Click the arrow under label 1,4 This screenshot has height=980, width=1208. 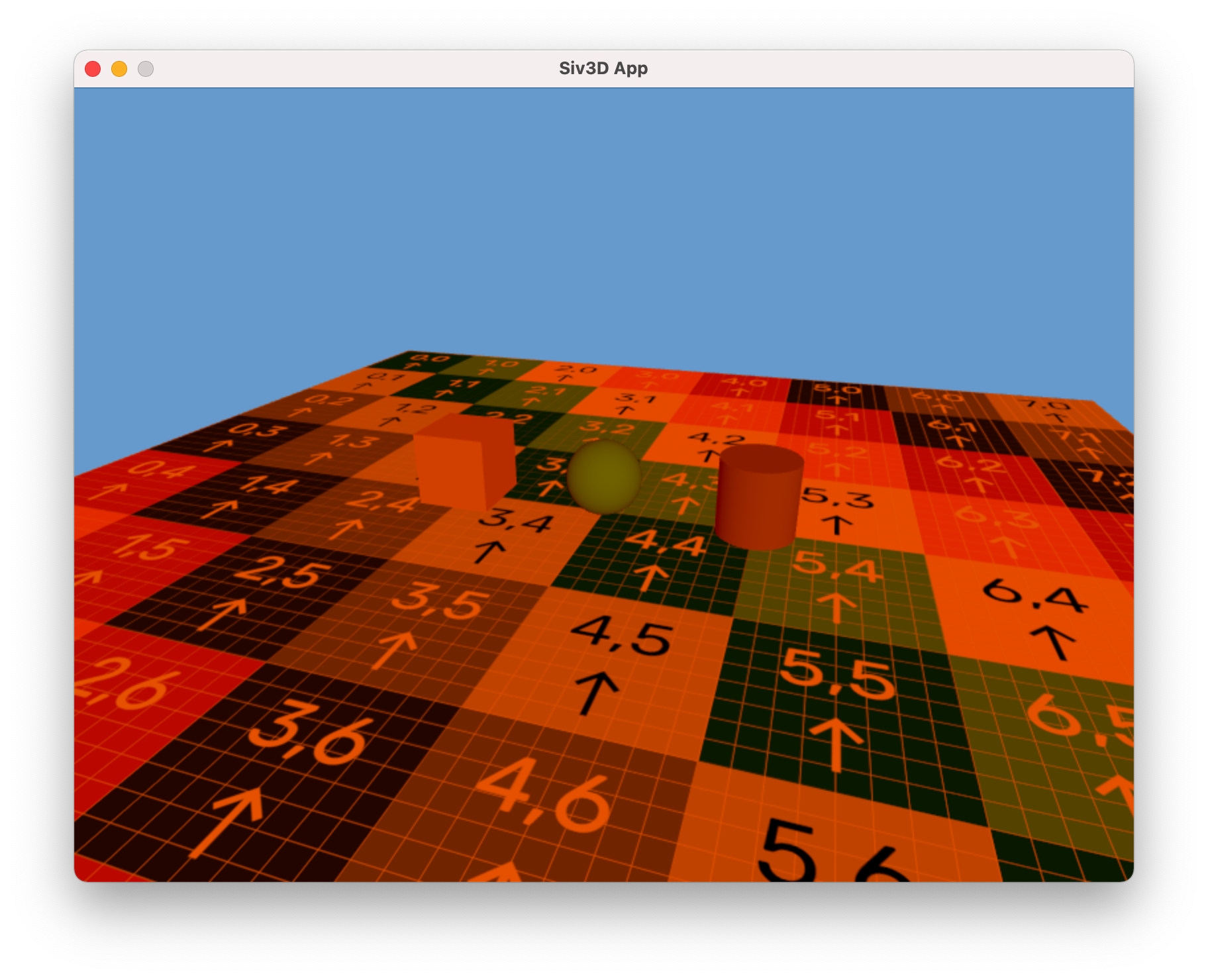tap(220, 508)
